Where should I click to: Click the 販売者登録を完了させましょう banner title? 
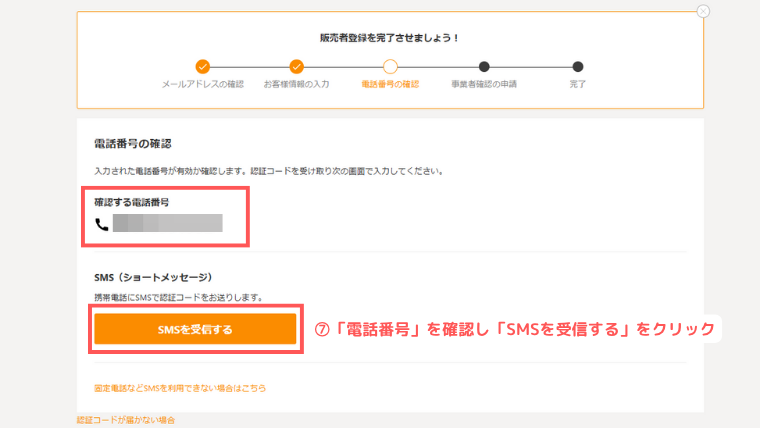389,38
